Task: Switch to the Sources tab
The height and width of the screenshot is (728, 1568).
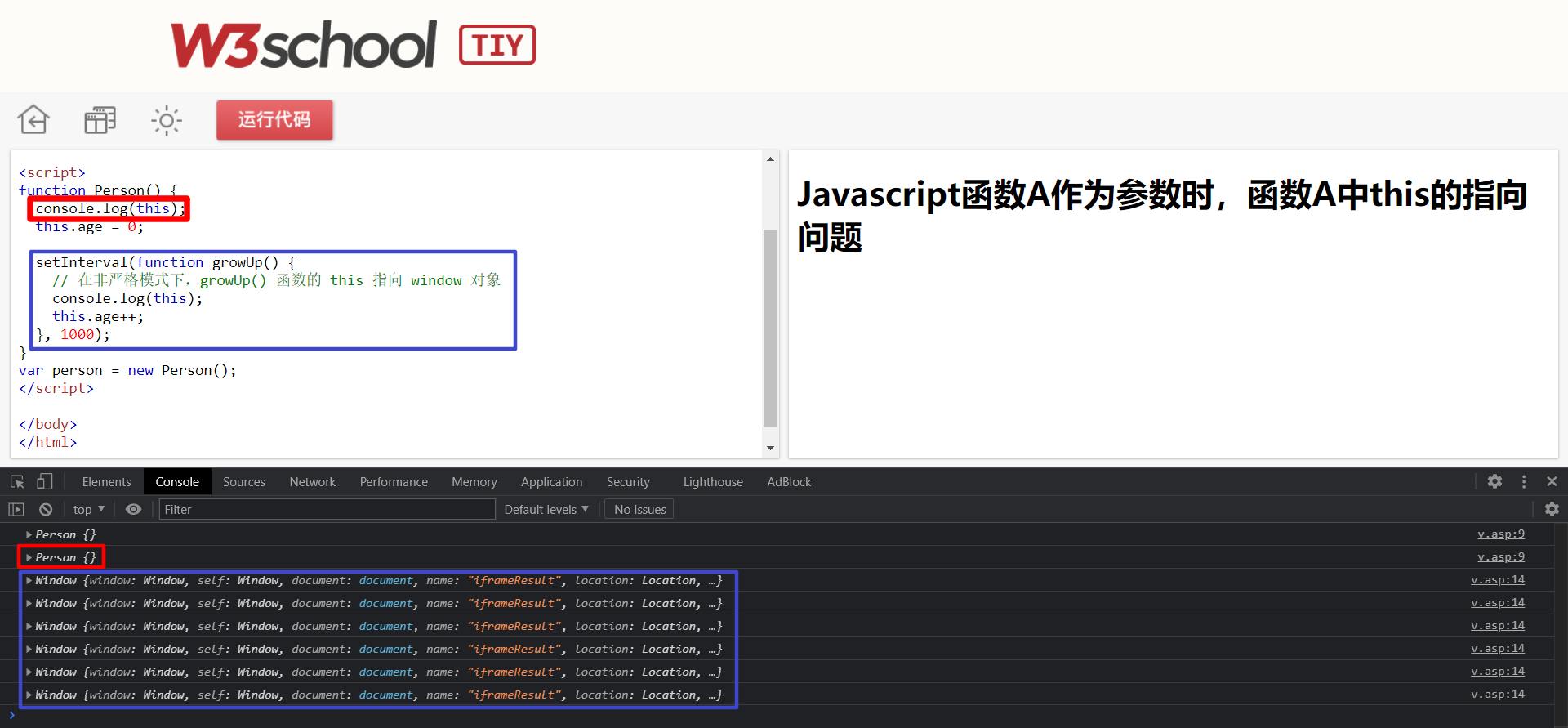Action: tap(244, 482)
